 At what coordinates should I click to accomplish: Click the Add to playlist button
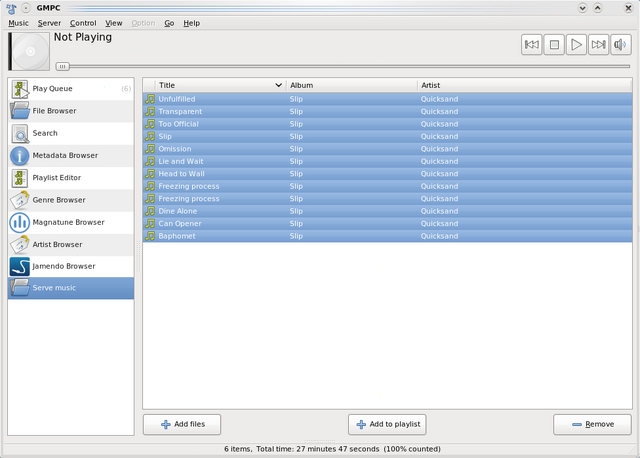pos(387,425)
